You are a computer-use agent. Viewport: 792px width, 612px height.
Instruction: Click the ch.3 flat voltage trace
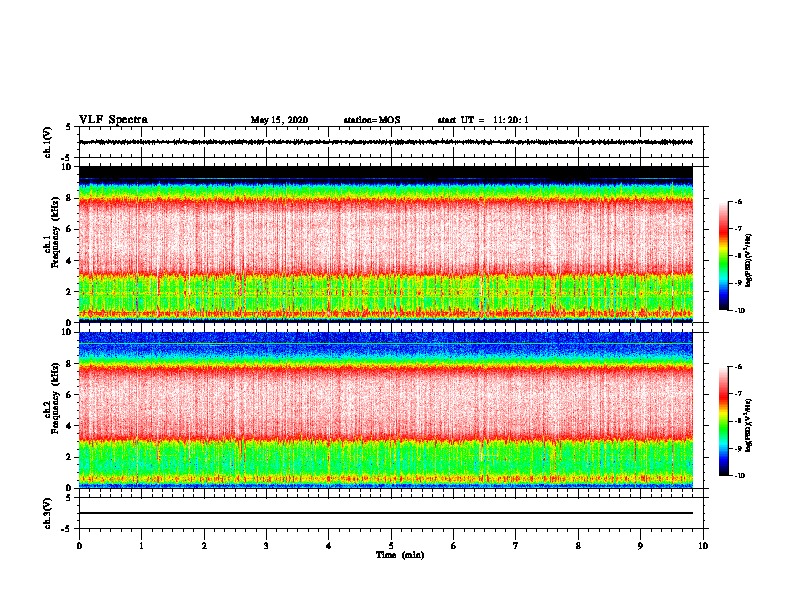click(386, 513)
